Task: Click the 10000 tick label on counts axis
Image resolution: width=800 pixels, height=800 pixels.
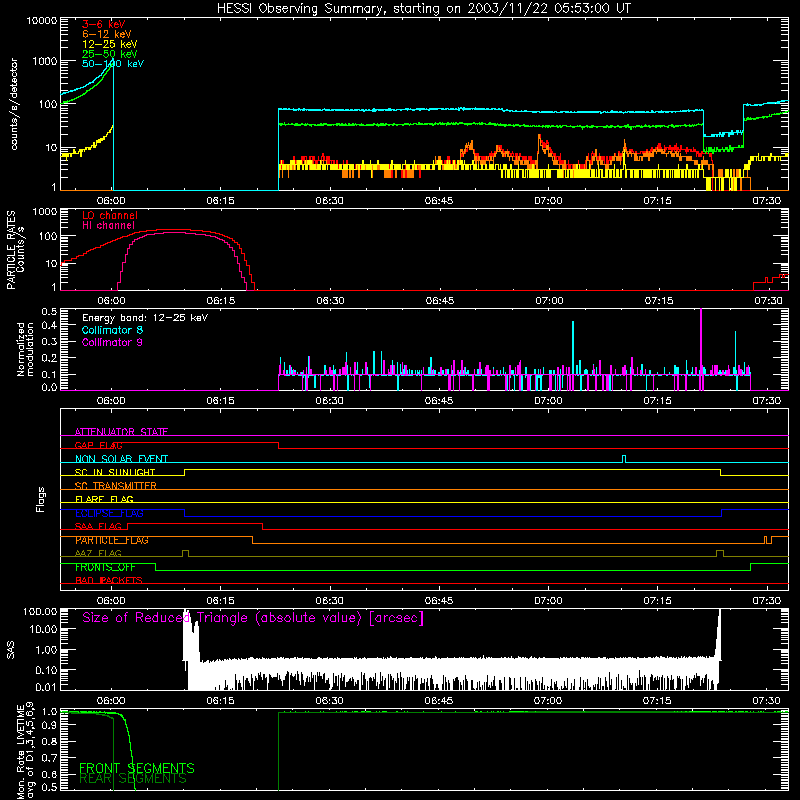Action: coord(42,20)
